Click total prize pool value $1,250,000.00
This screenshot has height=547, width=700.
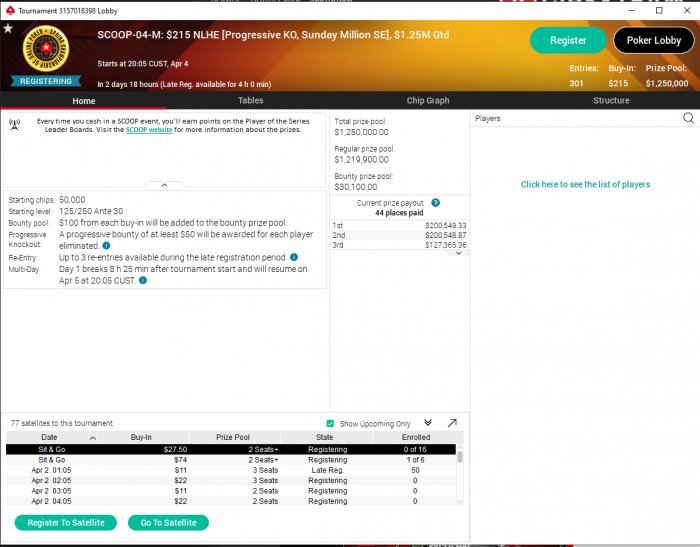coord(362,132)
